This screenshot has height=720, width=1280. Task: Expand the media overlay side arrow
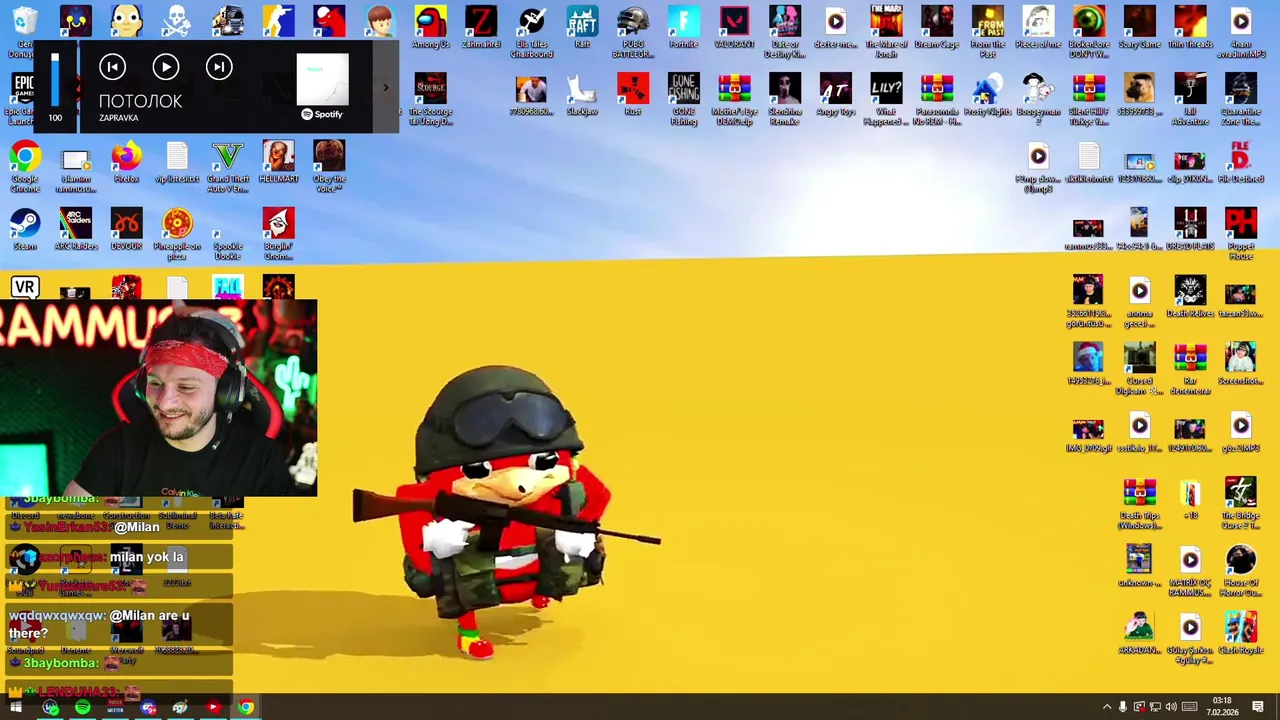pos(386,88)
